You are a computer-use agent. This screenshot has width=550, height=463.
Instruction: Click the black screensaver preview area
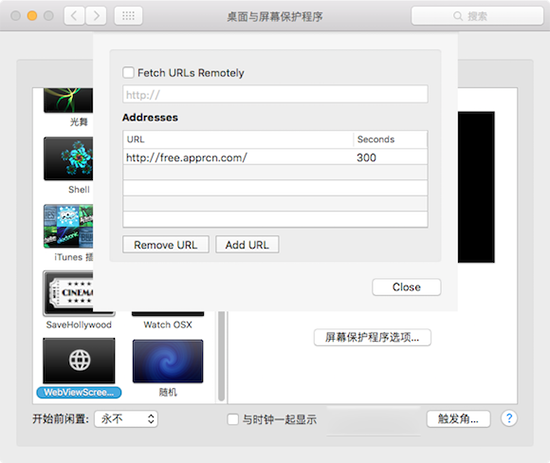[476, 187]
